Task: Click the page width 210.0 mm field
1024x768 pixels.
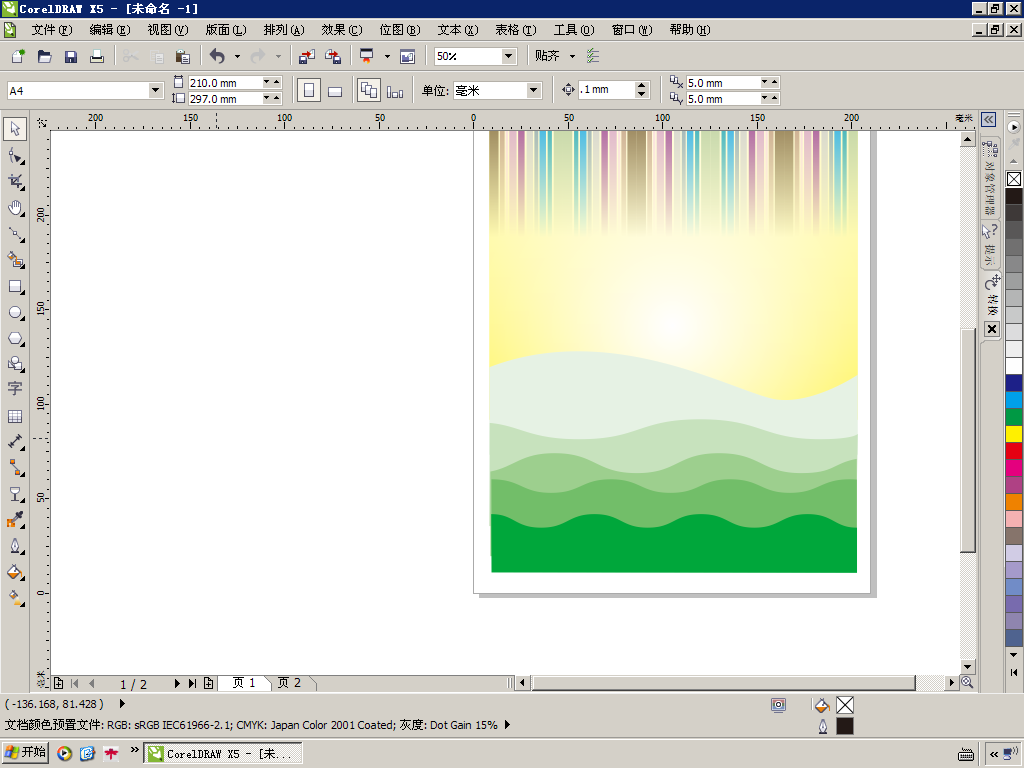Action: coord(225,83)
